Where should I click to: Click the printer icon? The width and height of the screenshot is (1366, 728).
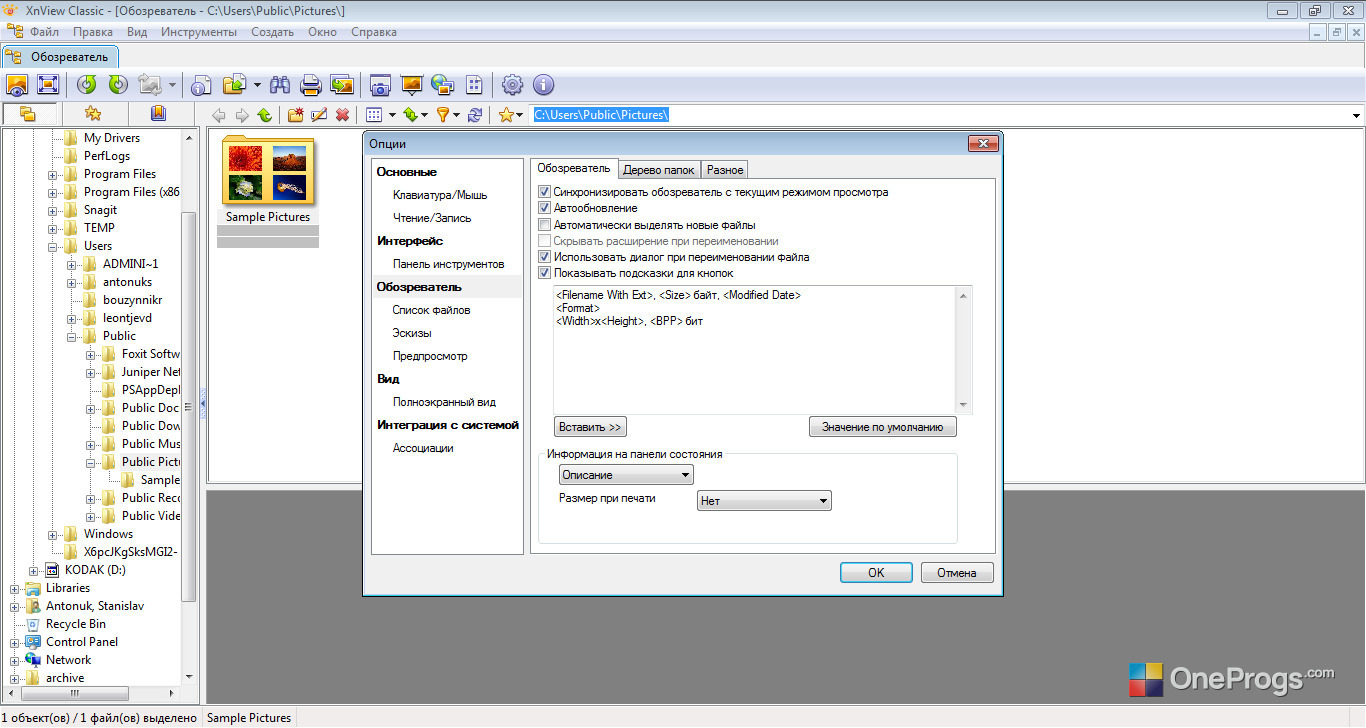coord(310,84)
